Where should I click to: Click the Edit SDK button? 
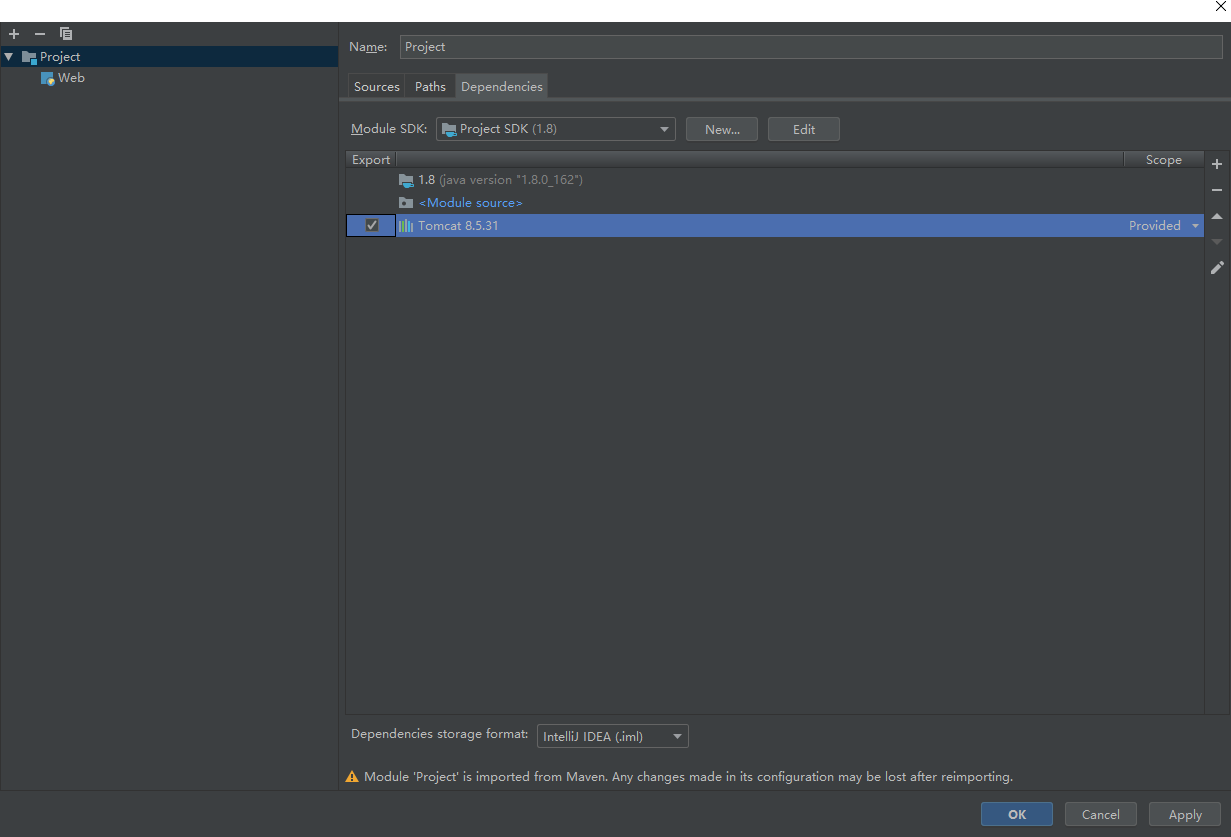pos(804,129)
